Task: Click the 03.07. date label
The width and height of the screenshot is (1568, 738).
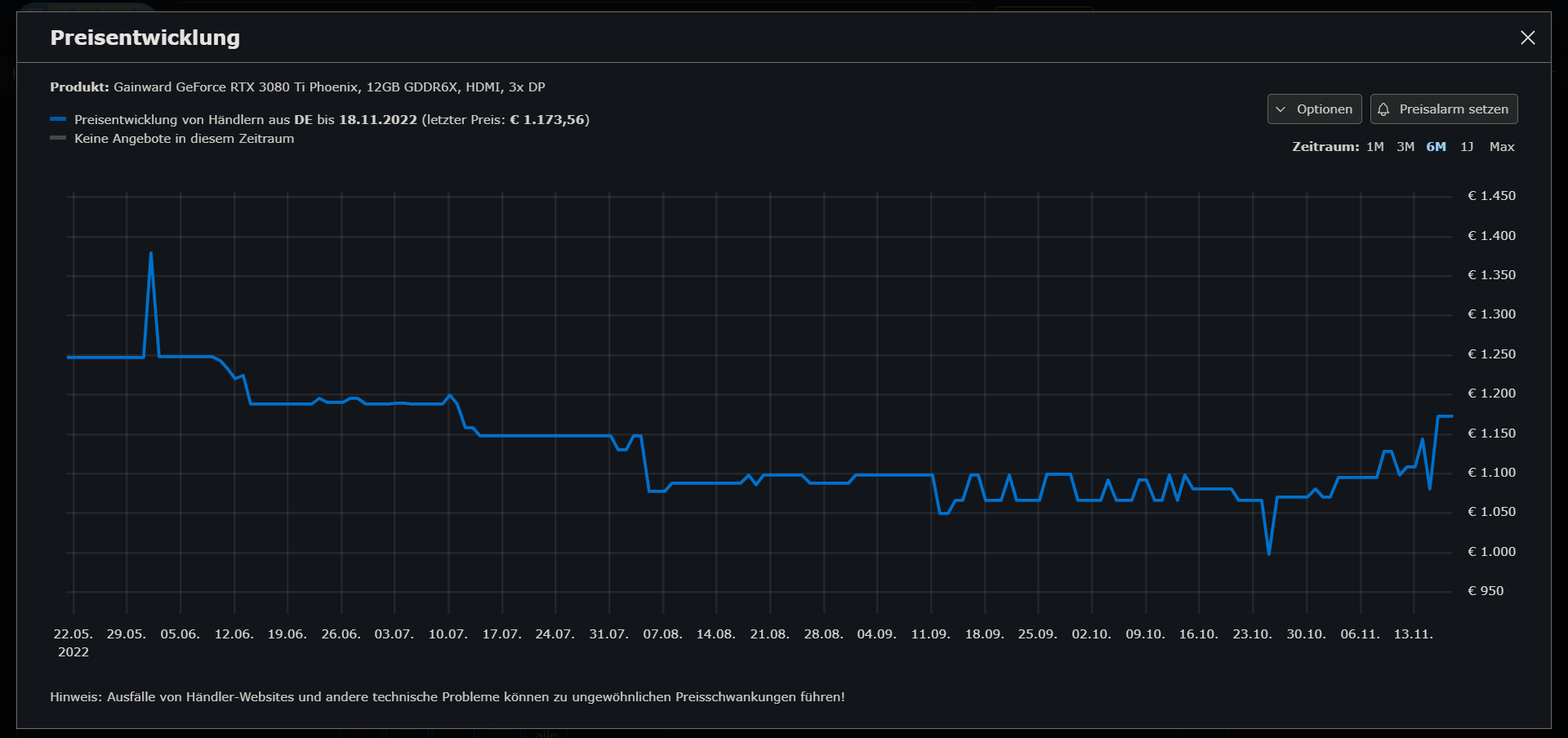Action: pyautogui.click(x=394, y=634)
